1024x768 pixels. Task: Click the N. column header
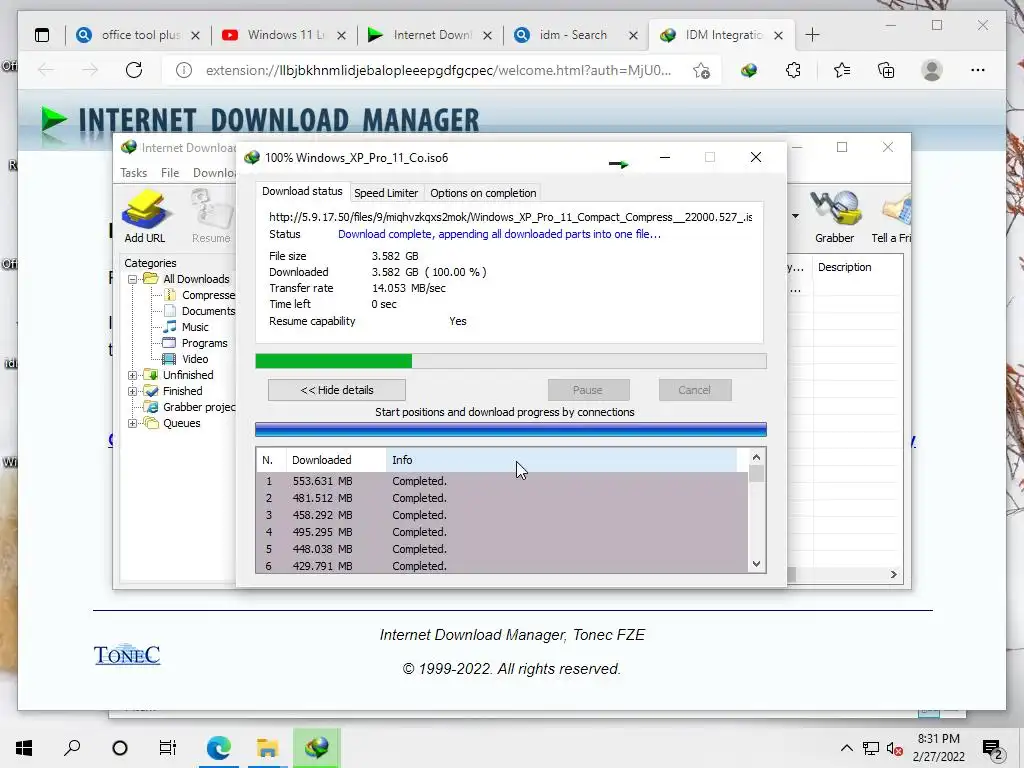(x=270, y=460)
